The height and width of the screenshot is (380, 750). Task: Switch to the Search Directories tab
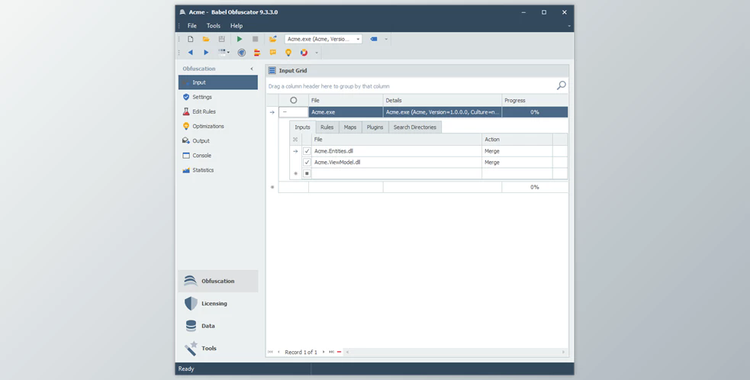415,127
